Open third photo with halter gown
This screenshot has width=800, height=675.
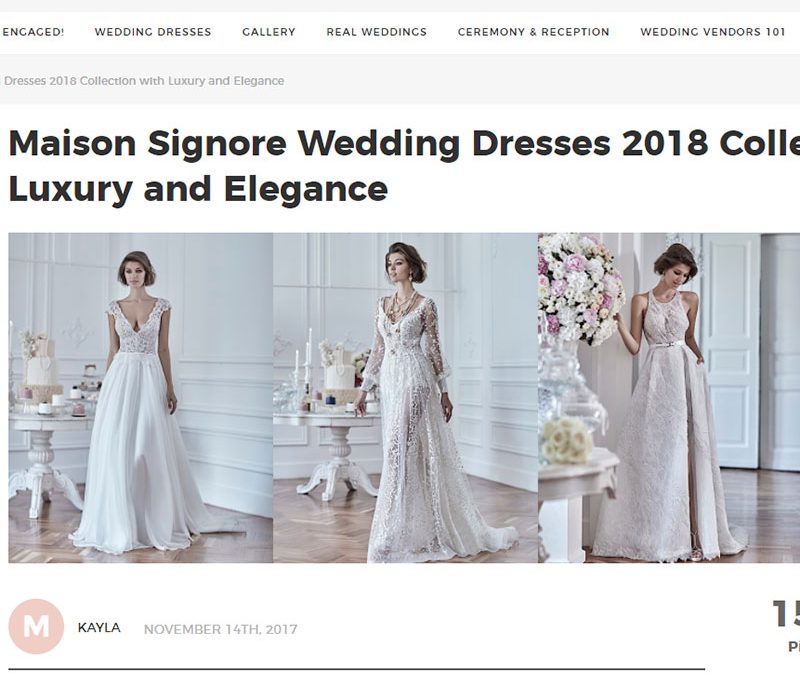coord(669,398)
